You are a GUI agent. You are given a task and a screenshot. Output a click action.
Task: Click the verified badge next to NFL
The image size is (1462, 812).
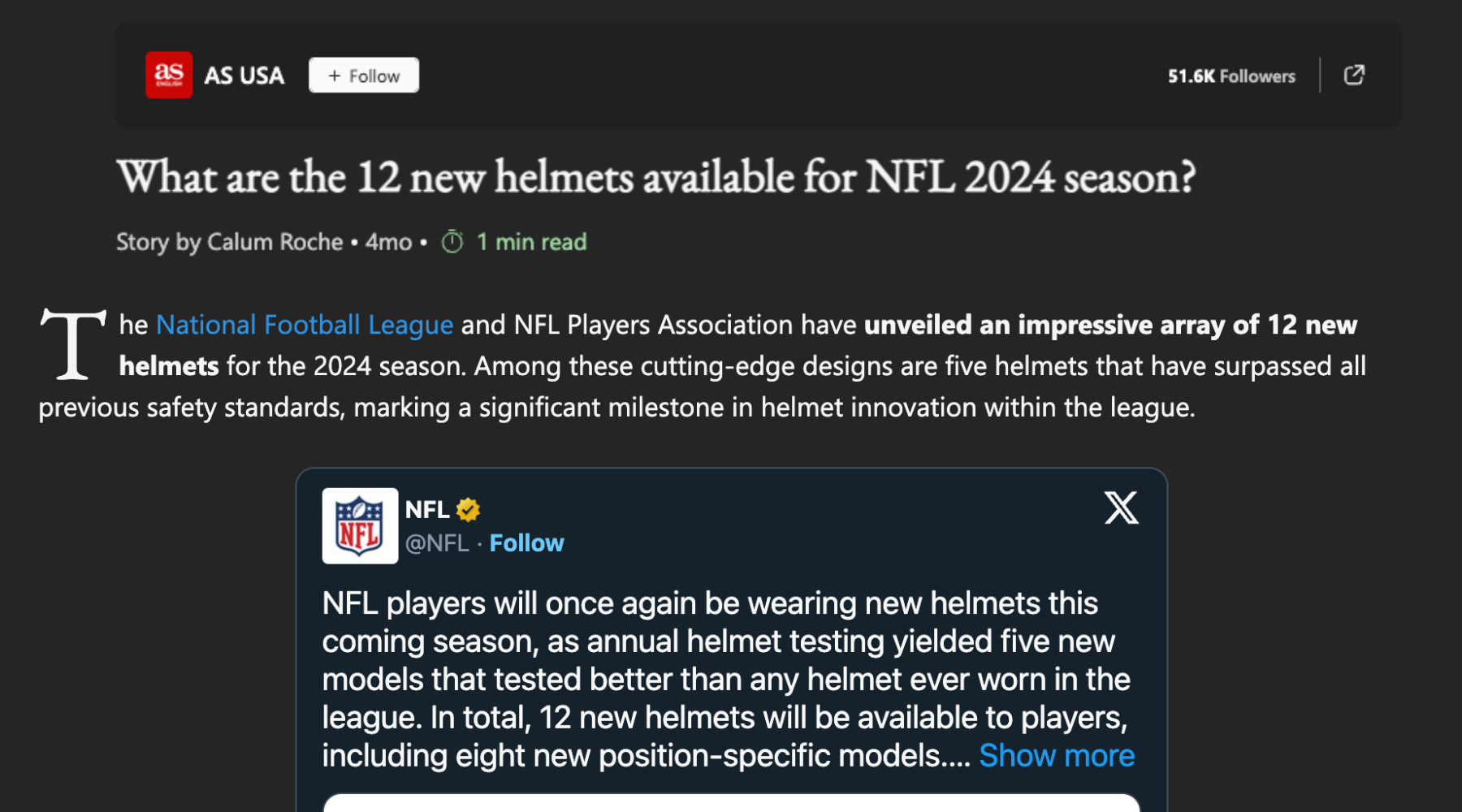pyautogui.click(x=468, y=509)
